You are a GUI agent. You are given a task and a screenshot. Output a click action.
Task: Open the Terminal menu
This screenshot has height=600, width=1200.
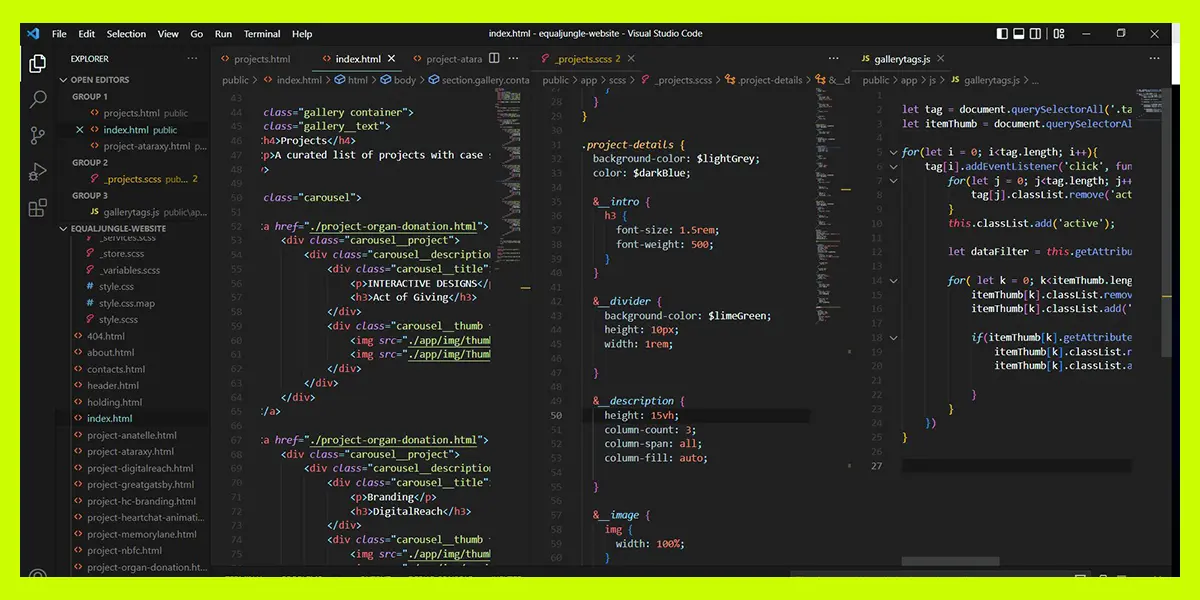[262, 34]
